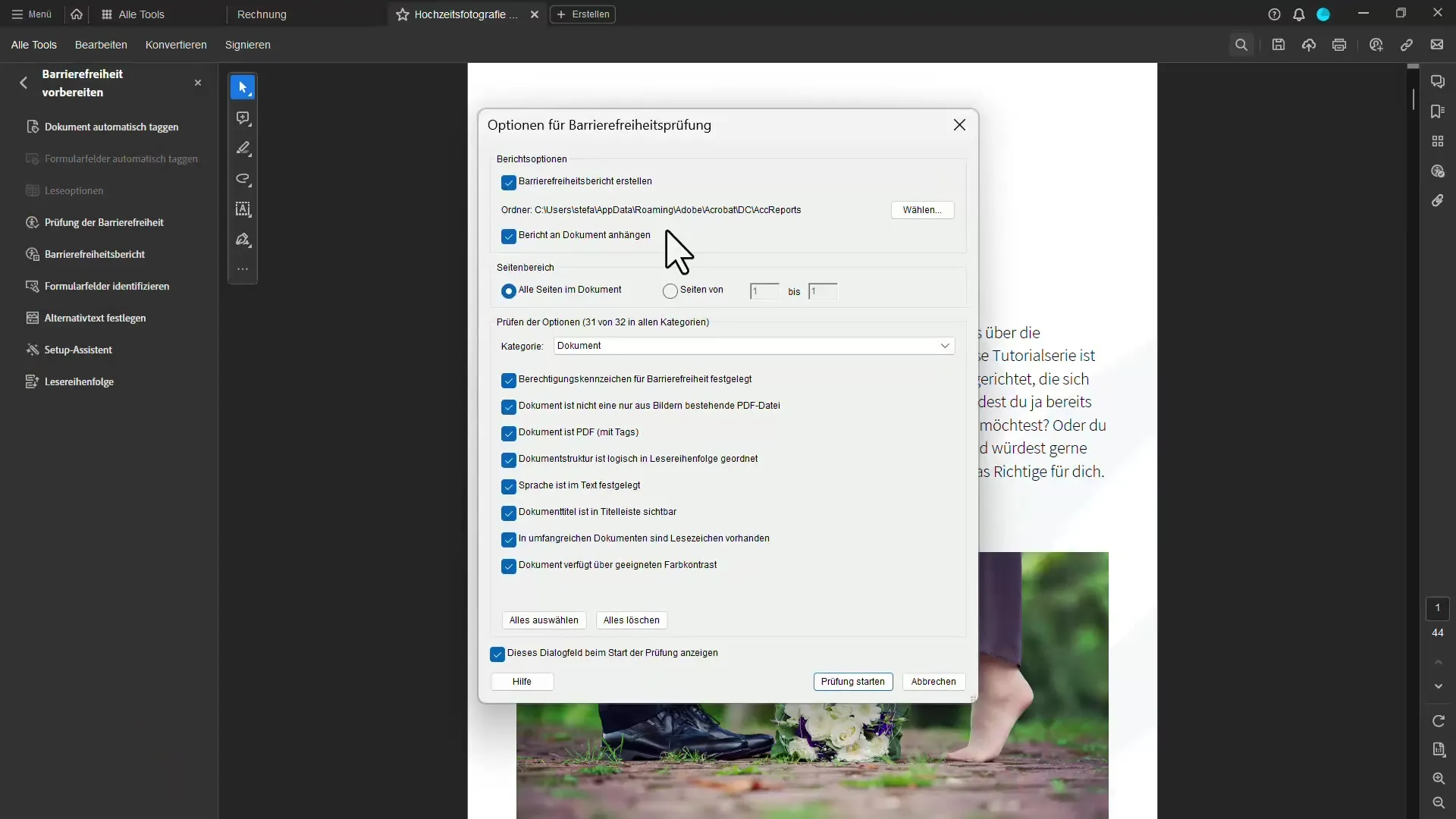Open attachments paperclip panel

(x=1438, y=201)
